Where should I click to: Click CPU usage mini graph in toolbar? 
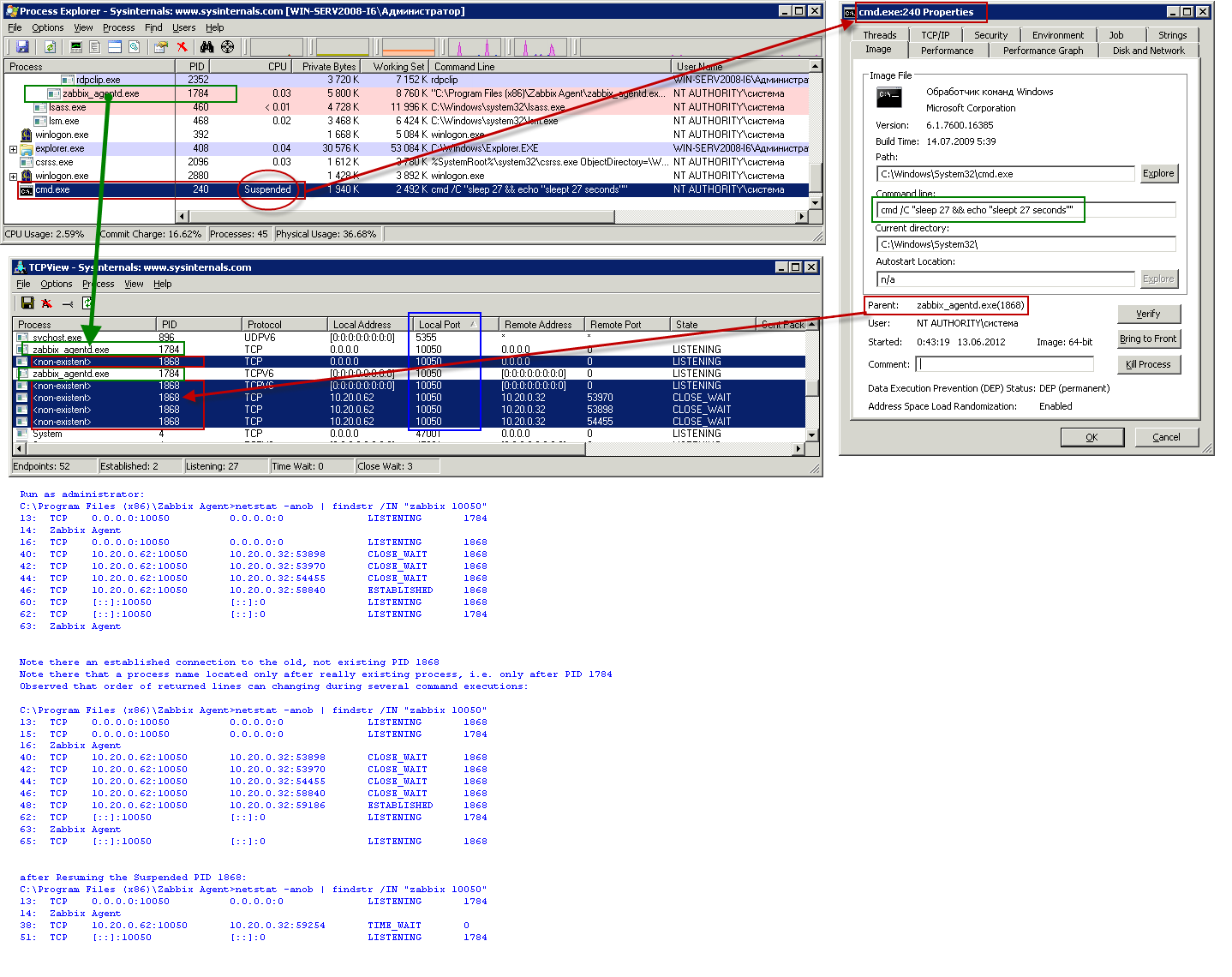click(276, 47)
